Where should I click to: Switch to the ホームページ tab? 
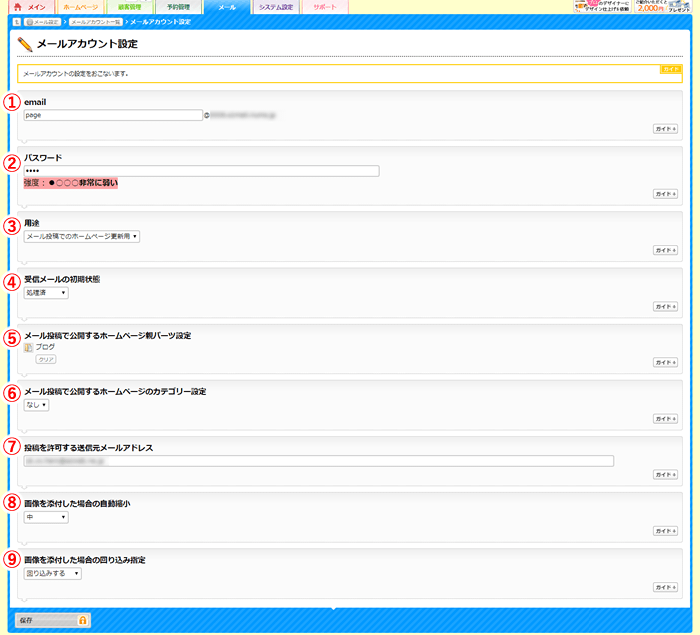click(80, 7)
